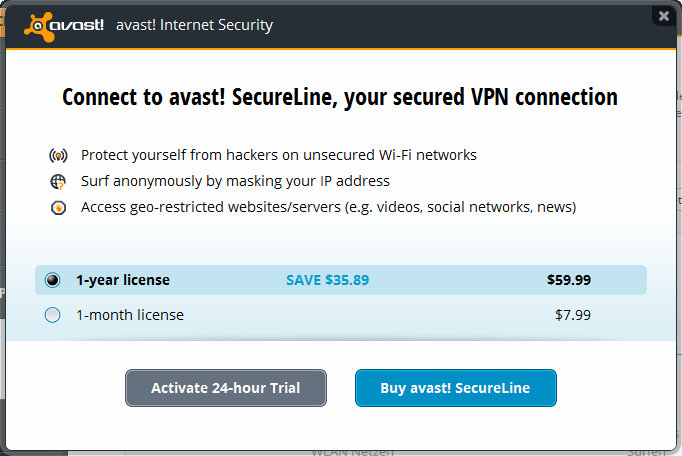Viewport: 682px width, 456px height.
Task: Select the 1-year license radio button
Action: 53,280
